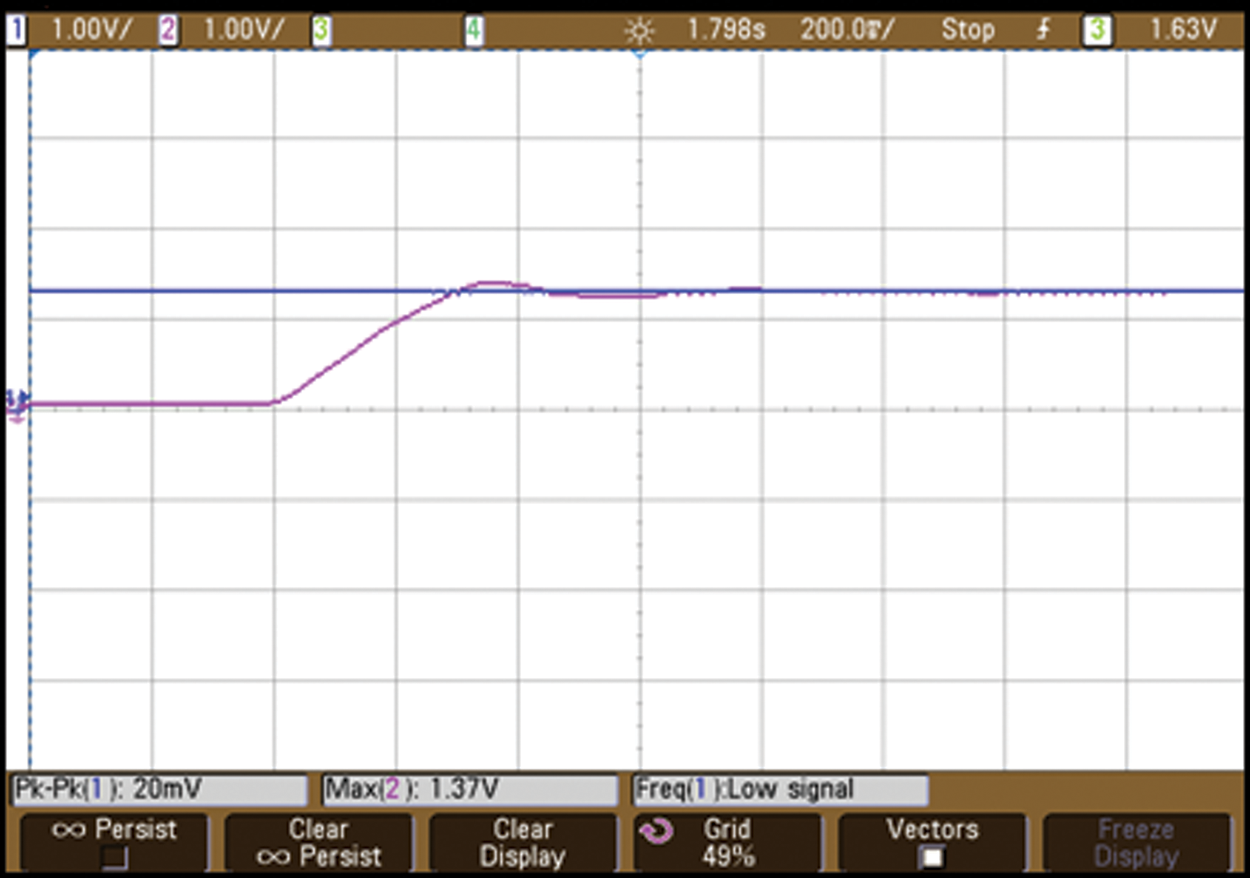Toggle the Vectors checkbox
The image size is (1250, 878).
tap(932, 857)
